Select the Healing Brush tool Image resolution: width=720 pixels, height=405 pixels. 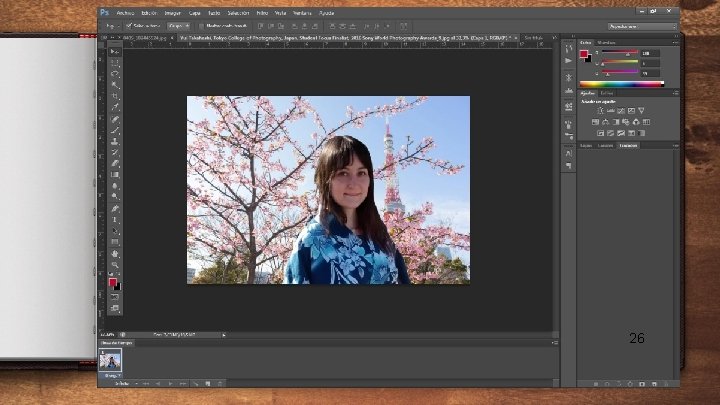pyautogui.click(x=114, y=119)
